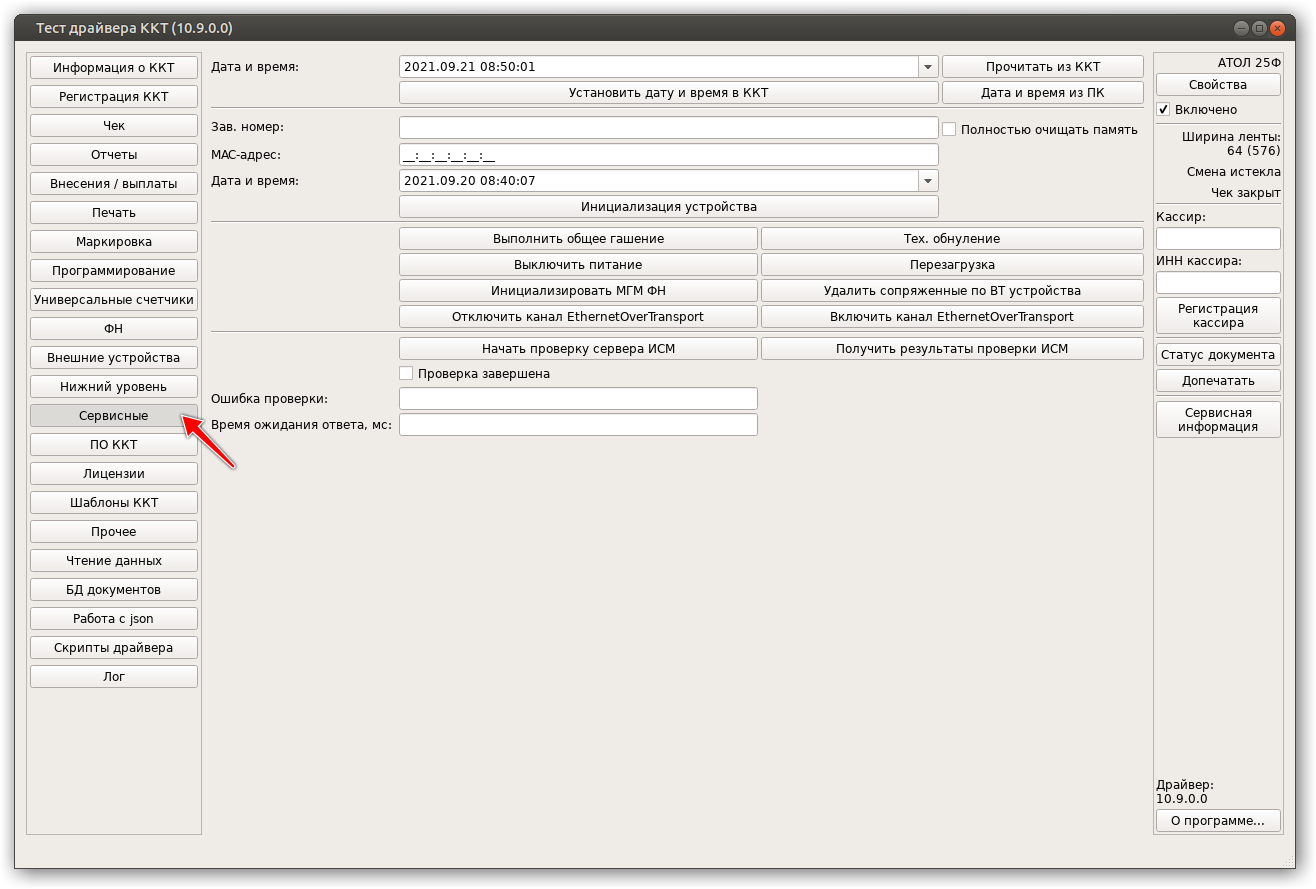Screen dimensions: 1316x889
Task: Click Включить канал EthernetOverTransport button
Action: click(x=952, y=317)
